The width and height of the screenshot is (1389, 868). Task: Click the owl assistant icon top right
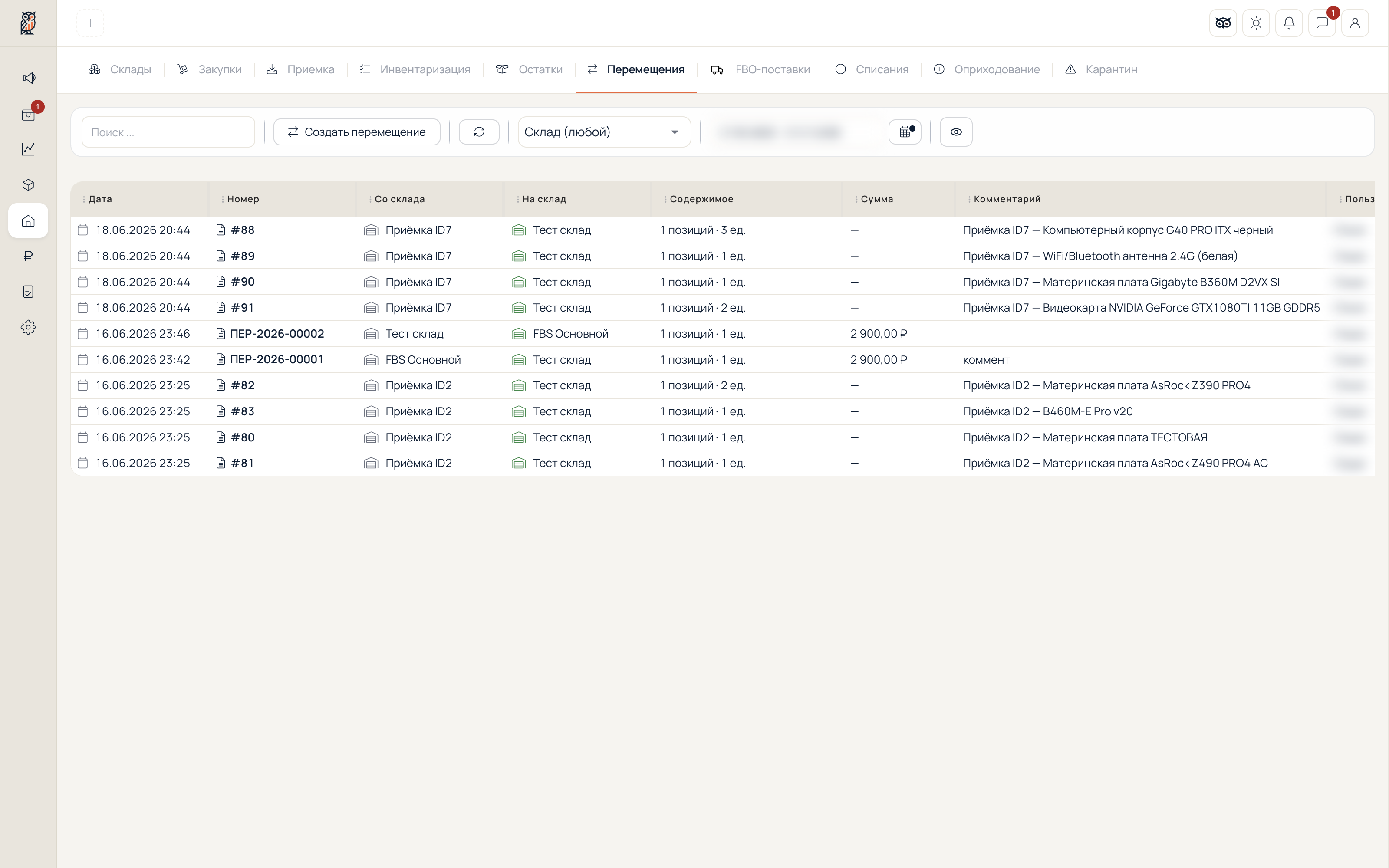click(x=1223, y=23)
